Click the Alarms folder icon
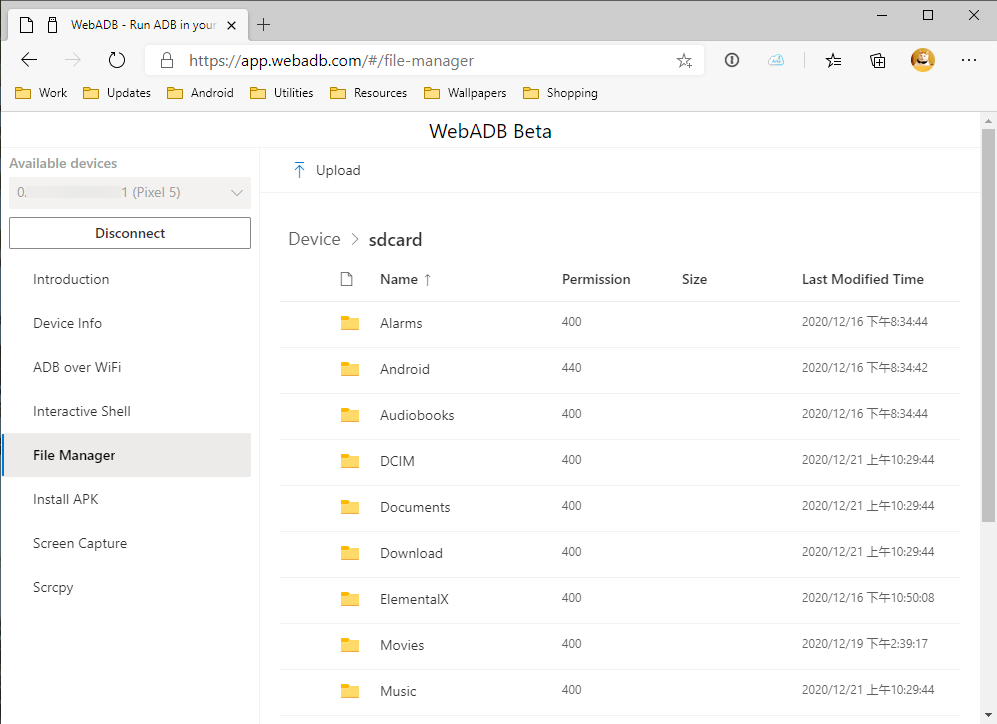This screenshot has width=997, height=724. (x=350, y=323)
